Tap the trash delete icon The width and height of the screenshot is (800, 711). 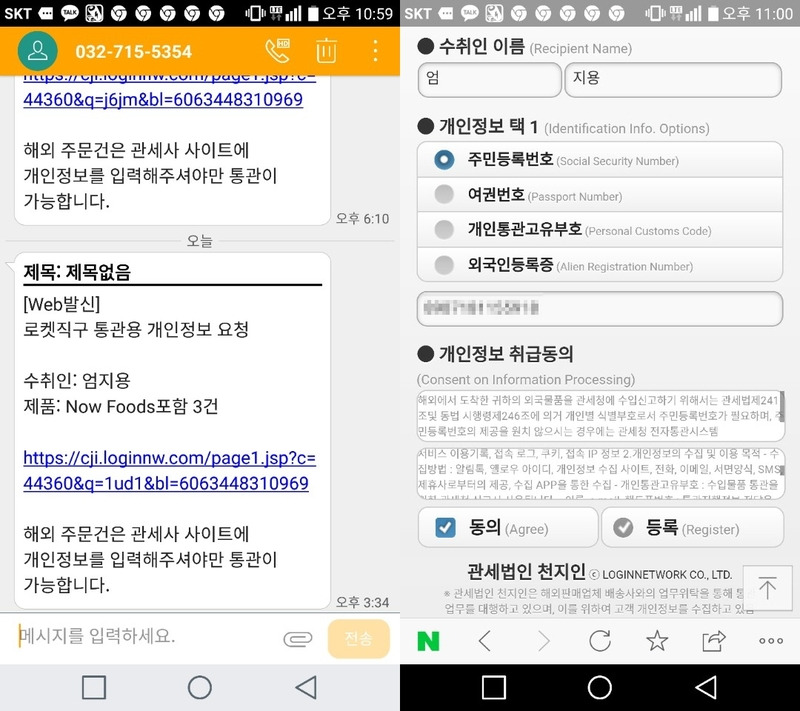[326, 51]
